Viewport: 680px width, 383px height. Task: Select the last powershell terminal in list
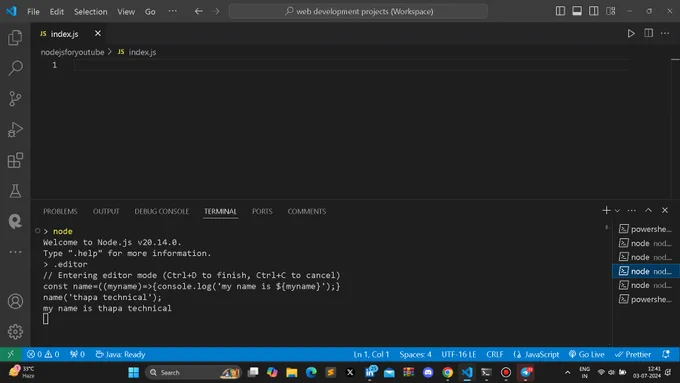click(645, 299)
